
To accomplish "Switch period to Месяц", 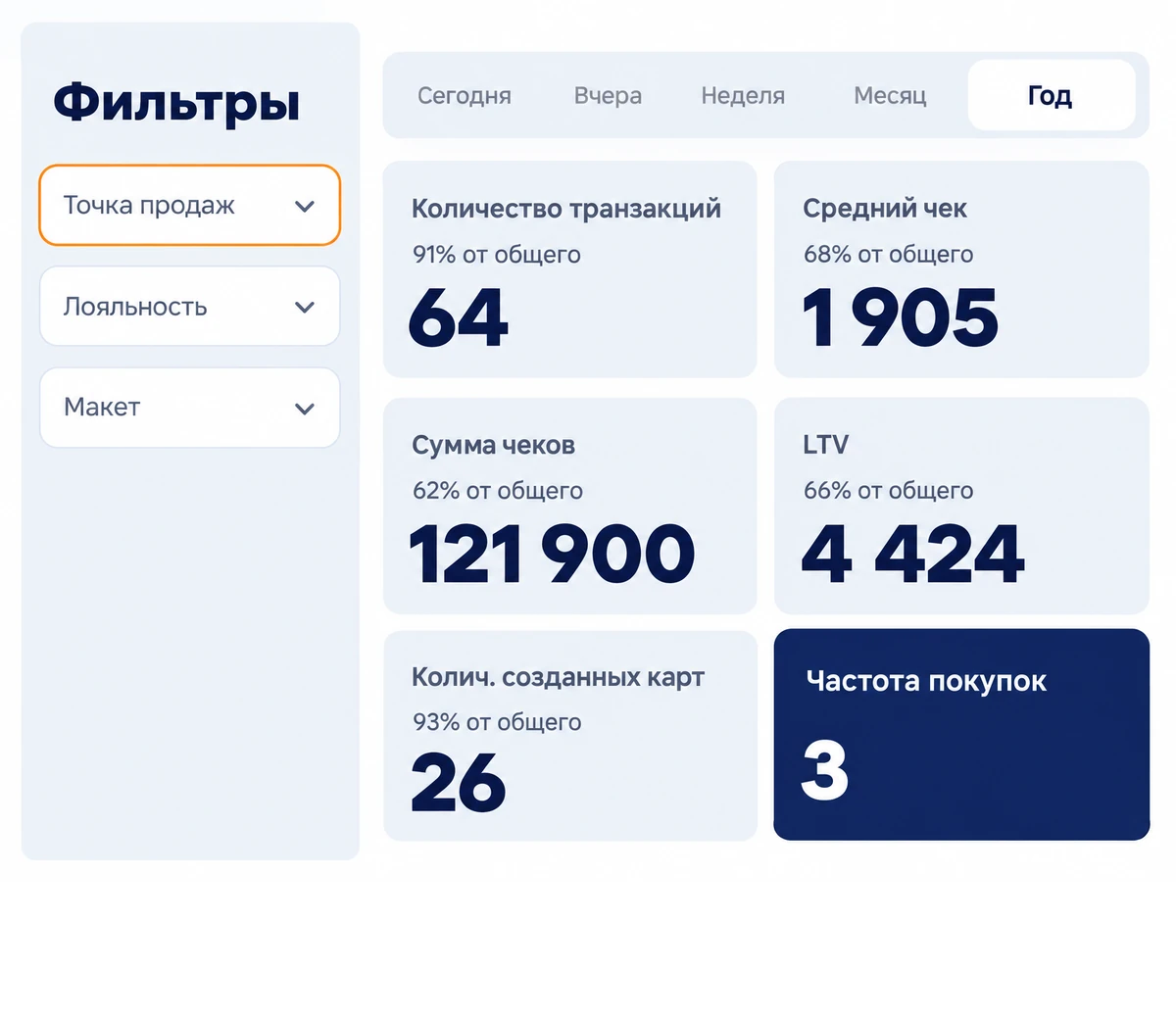I will point(890,95).
